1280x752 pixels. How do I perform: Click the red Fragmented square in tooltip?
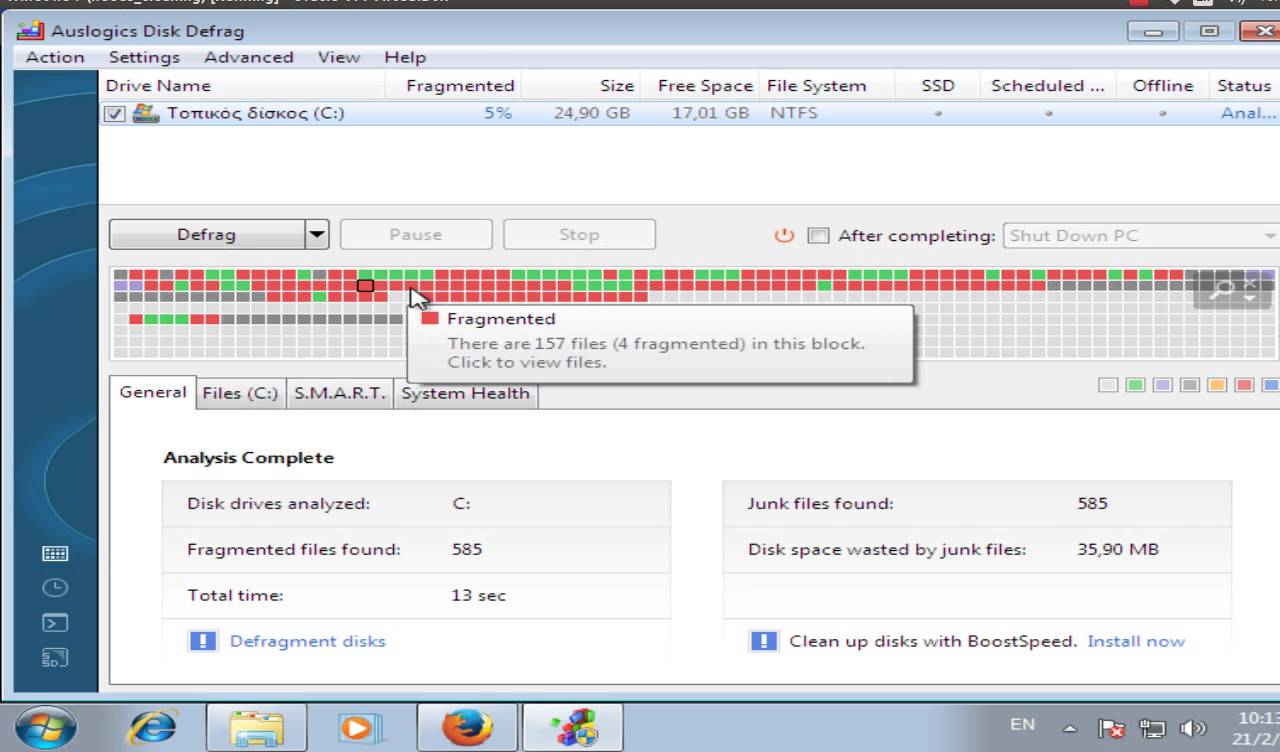(430, 319)
